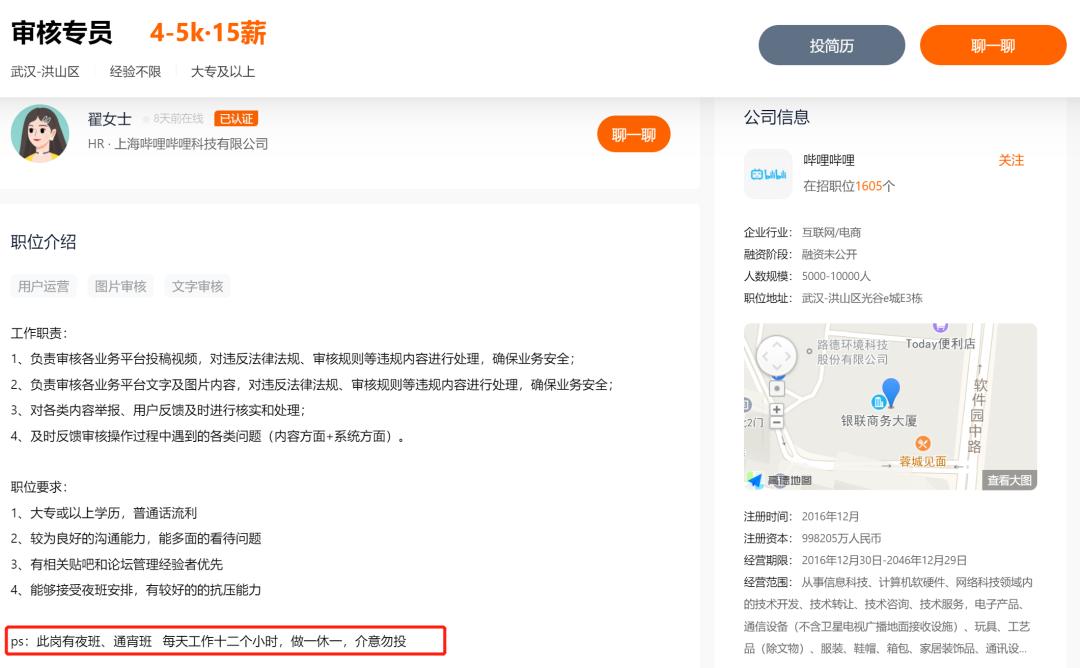Click the 融资未公开 financing stage value

(829, 254)
